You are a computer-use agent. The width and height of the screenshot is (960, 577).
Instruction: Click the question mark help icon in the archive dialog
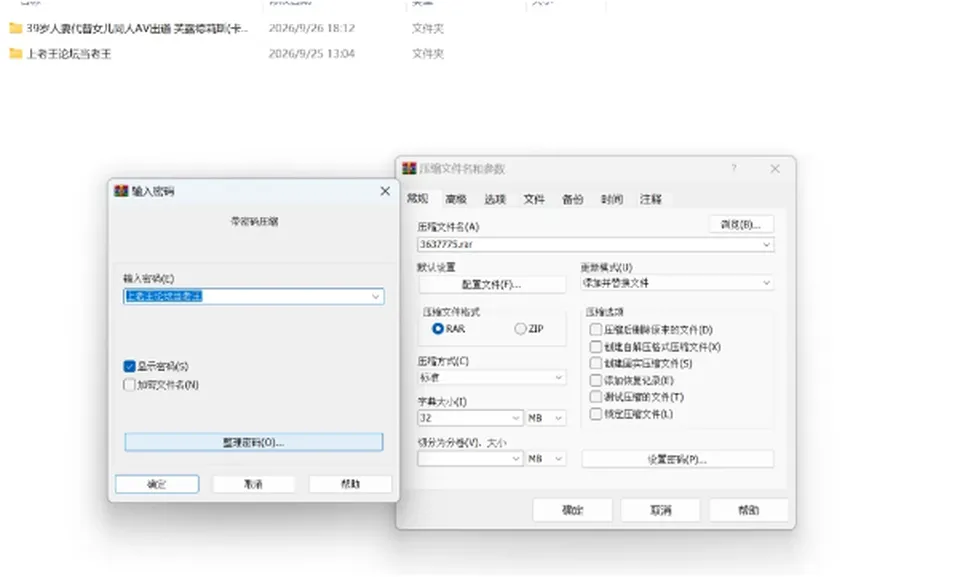(x=733, y=168)
